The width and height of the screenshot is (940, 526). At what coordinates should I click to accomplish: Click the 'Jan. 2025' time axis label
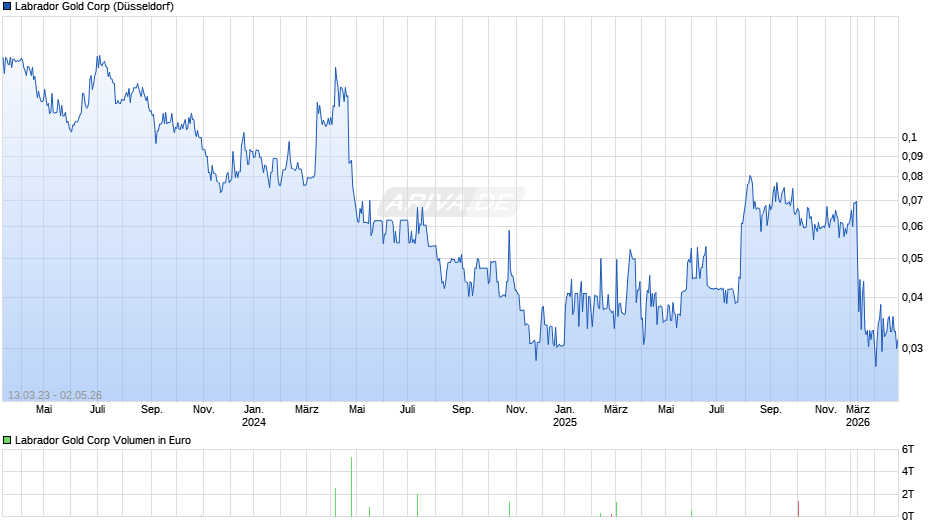pyautogui.click(x=565, y=416)
